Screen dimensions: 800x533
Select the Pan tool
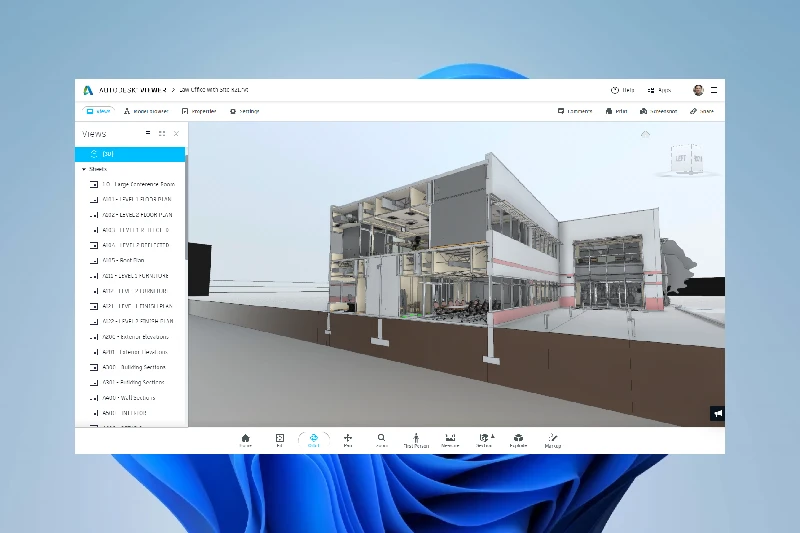point(348,440)
